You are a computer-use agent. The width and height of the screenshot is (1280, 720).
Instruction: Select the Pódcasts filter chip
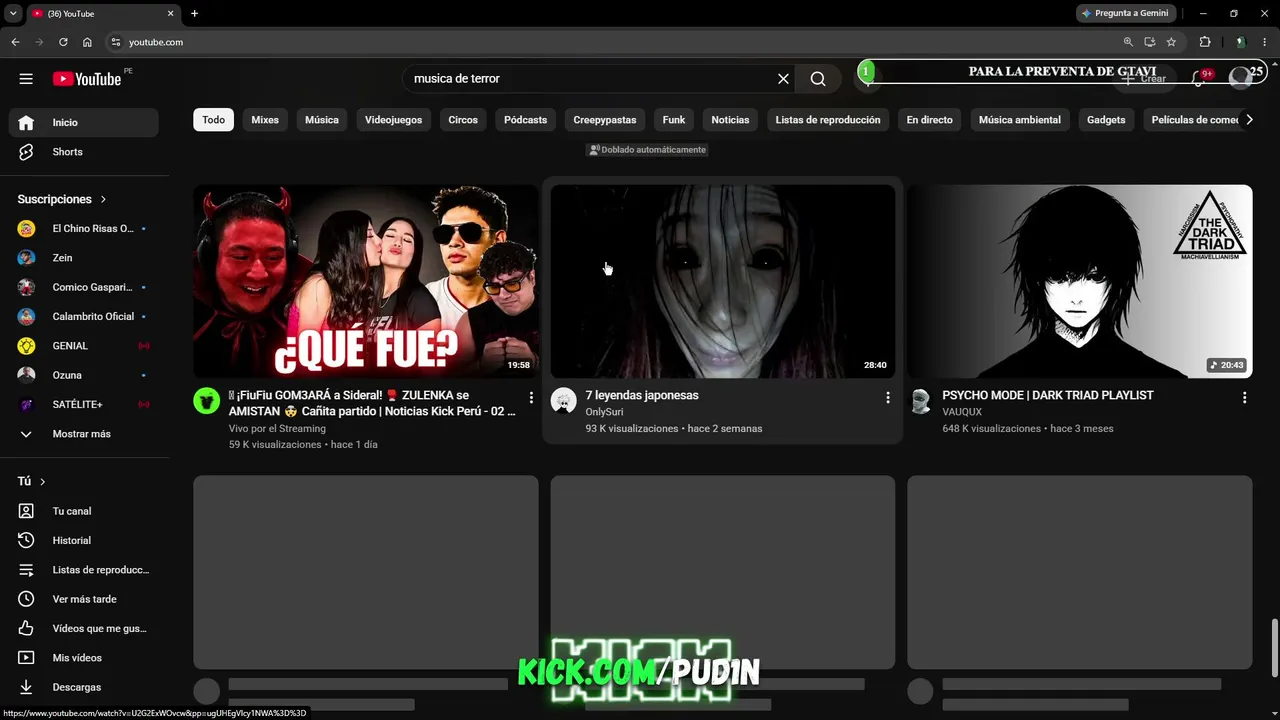coord(526,120)
